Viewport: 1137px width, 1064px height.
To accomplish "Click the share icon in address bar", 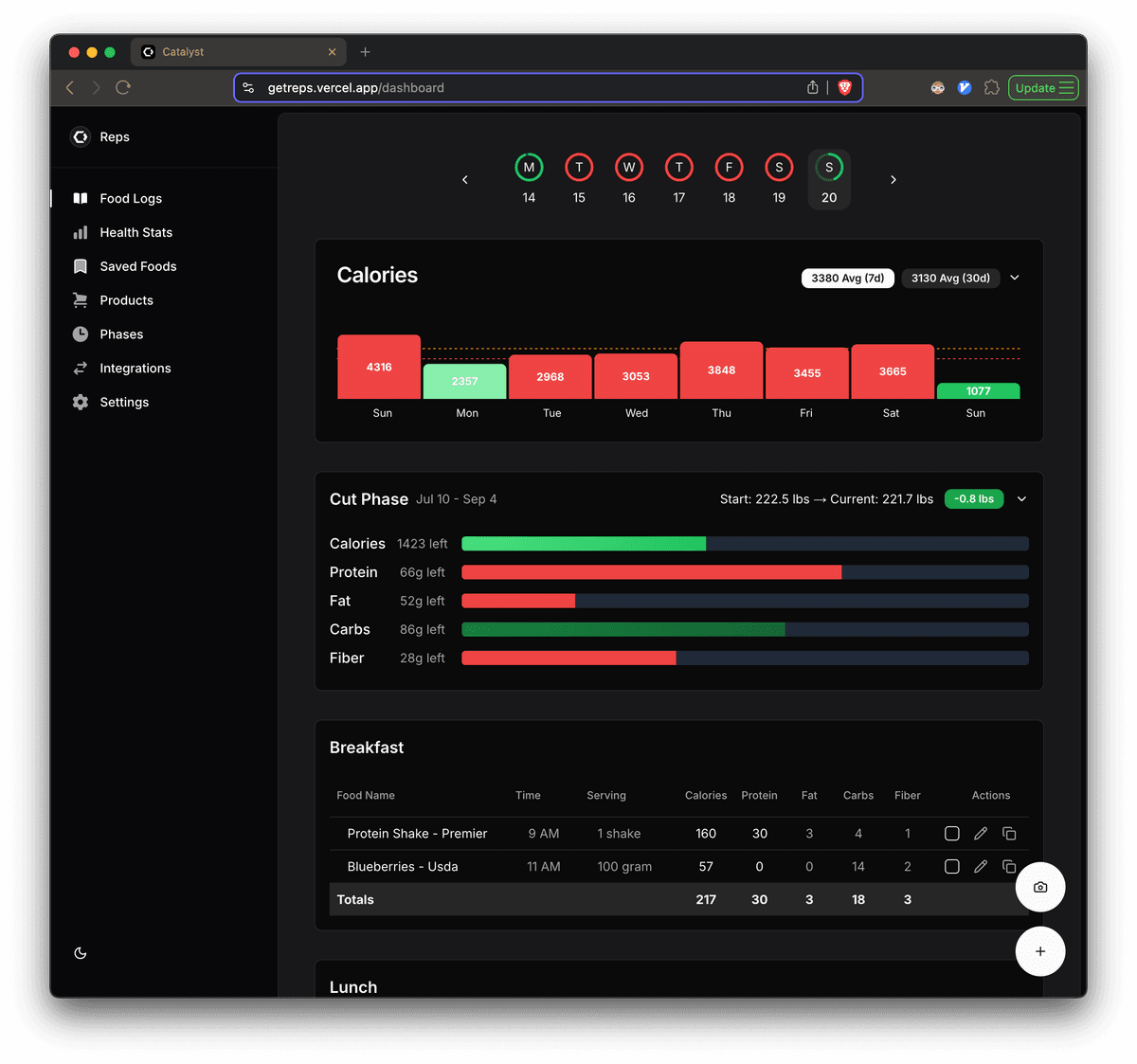I will coord(812,88).
